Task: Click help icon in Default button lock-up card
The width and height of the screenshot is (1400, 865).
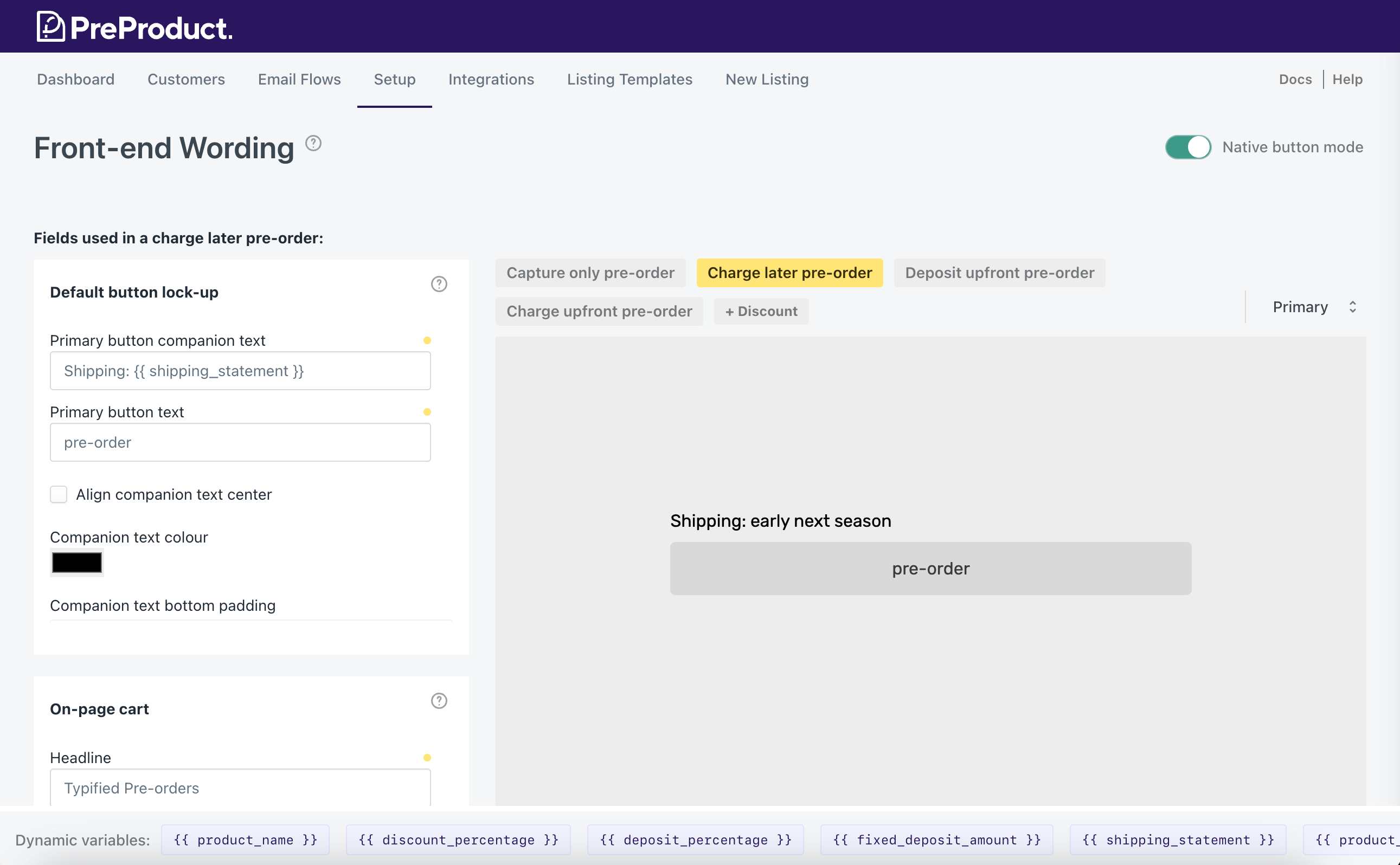Action: pyautogui.click(x=439, y=285)
